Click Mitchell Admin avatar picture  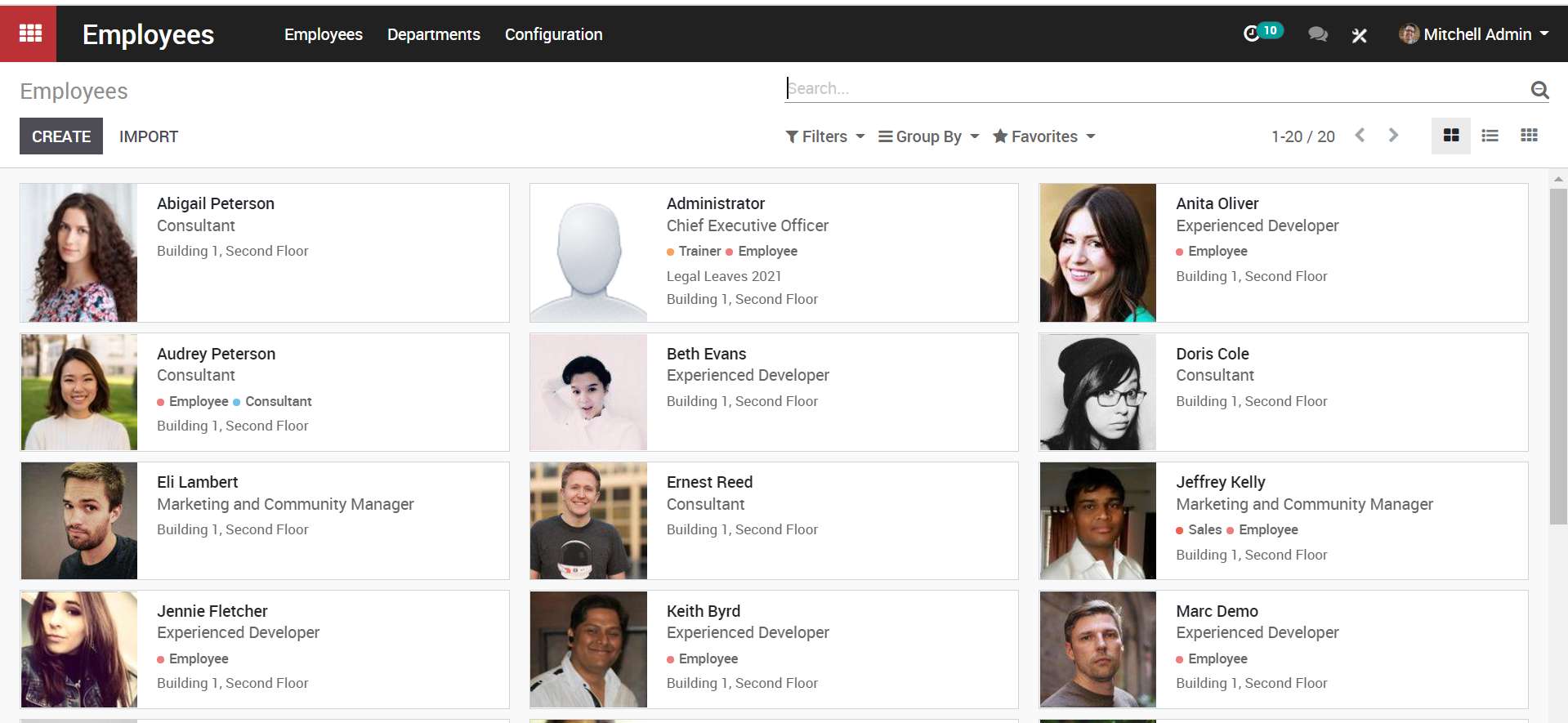coord(1409,34)
